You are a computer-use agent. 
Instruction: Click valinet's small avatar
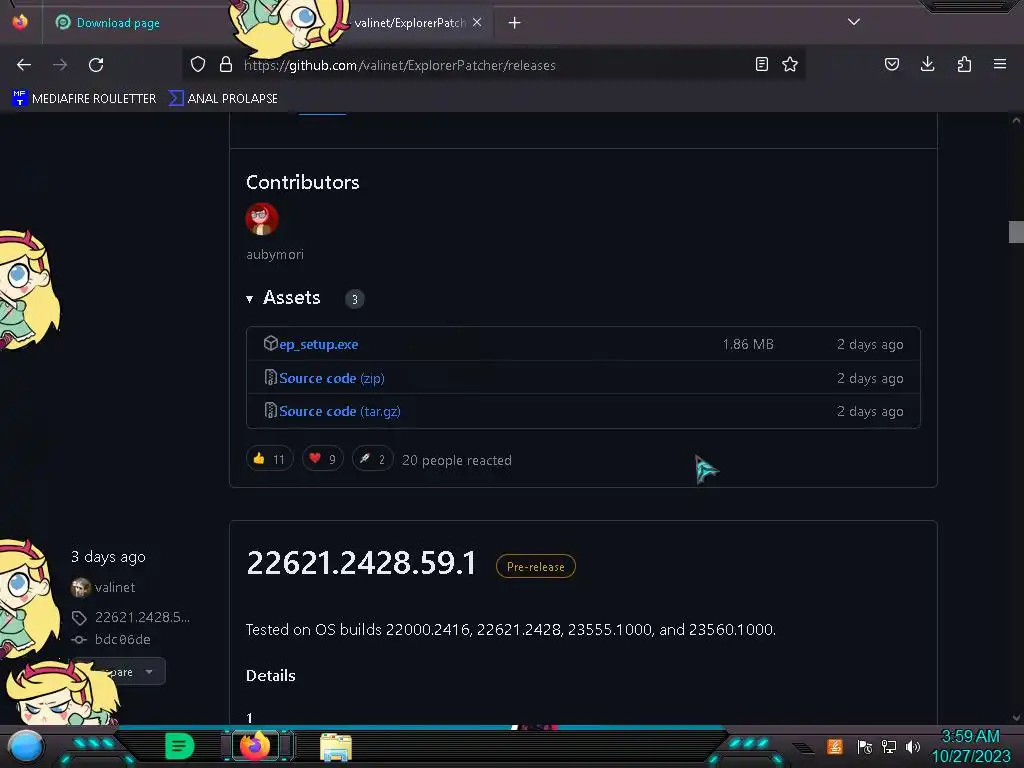80,588
